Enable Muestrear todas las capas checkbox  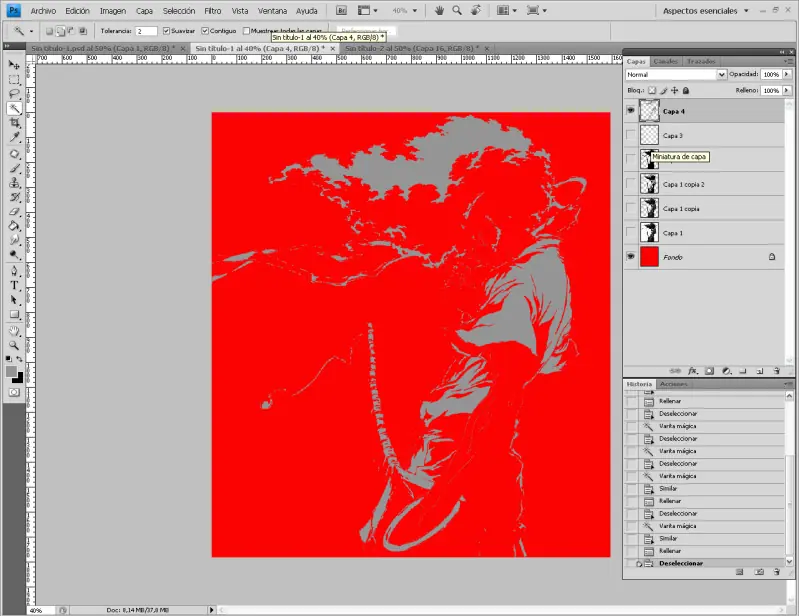click(246, 31)
